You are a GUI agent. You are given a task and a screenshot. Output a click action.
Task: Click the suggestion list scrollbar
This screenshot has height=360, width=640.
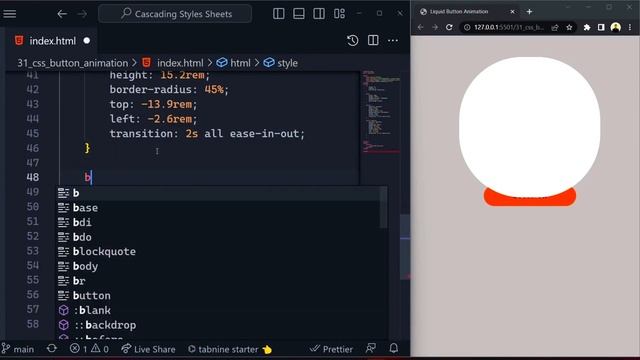[x=384, y=208]
